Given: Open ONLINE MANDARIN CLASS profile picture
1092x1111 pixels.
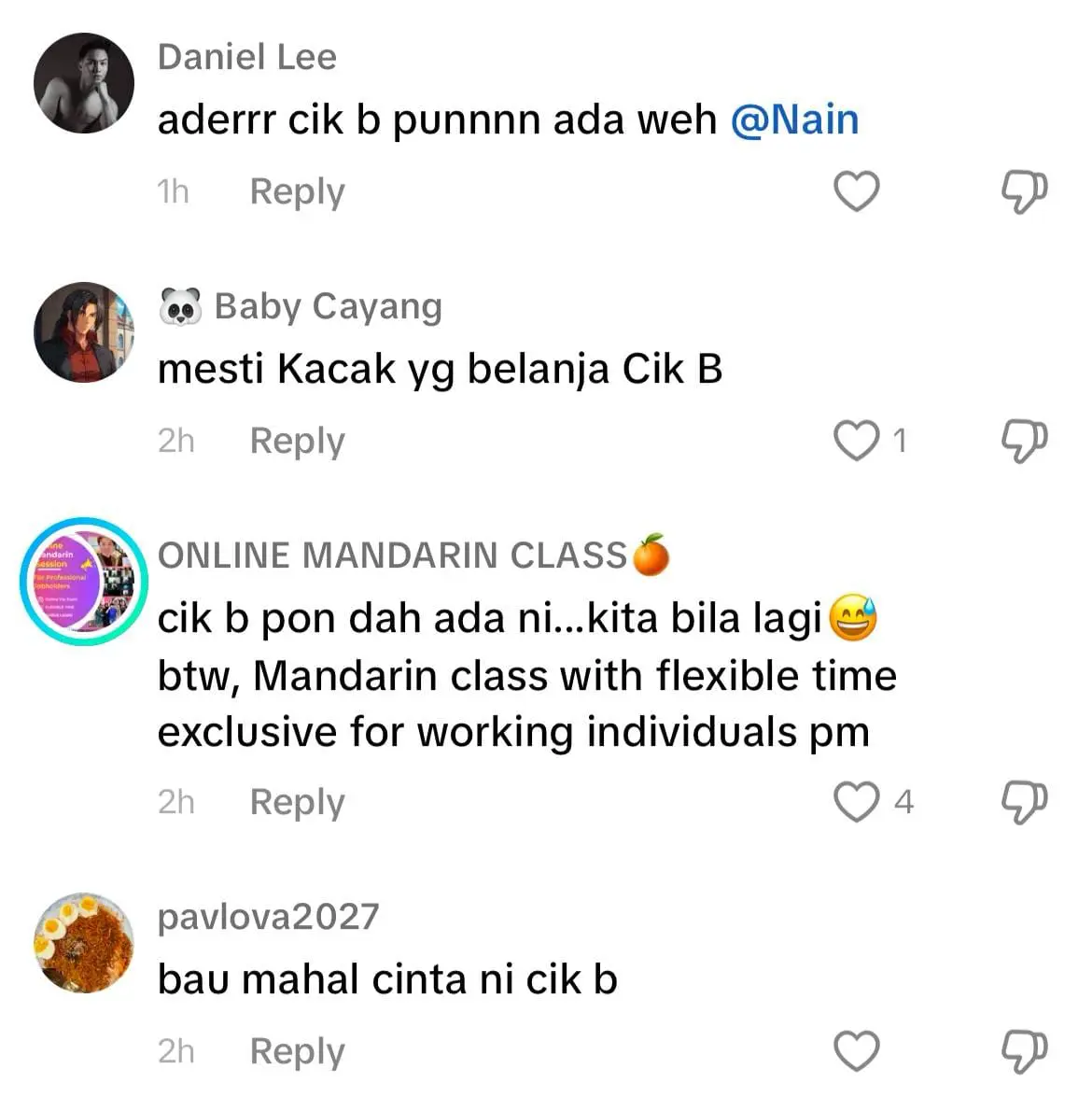Looking at the screenshot, I should pos(84,581).
